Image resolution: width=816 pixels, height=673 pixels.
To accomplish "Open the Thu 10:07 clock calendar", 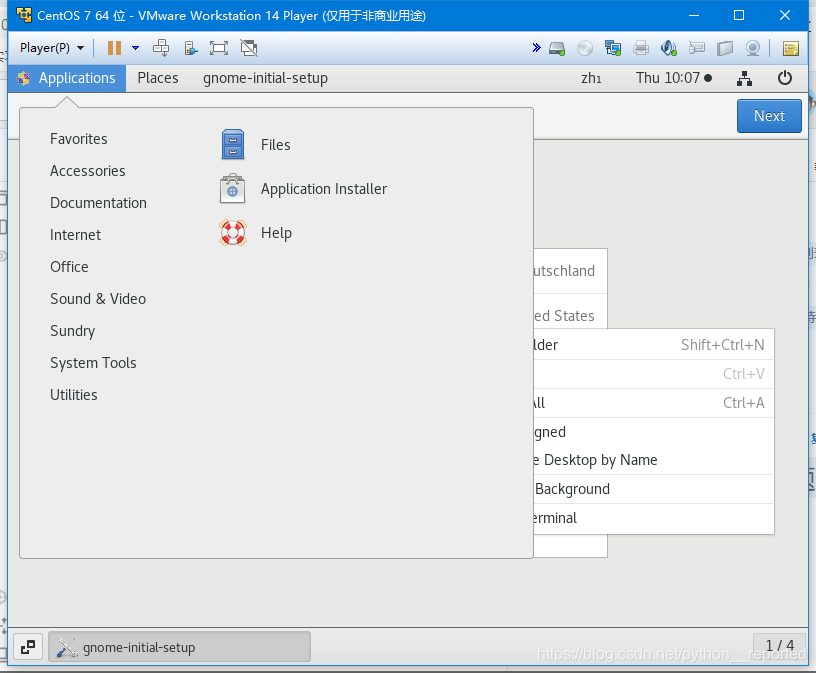I will pyautogui.click(x=673, y=78).
